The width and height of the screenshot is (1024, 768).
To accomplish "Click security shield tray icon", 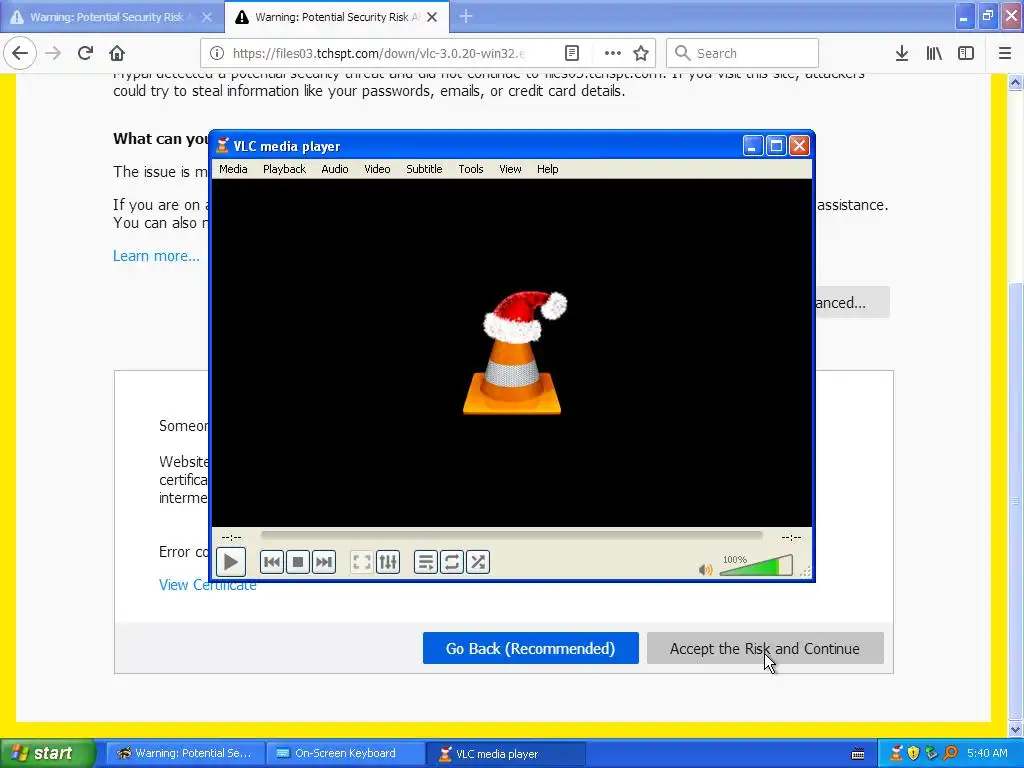I will pyautogui.click(x=914, y=753).
